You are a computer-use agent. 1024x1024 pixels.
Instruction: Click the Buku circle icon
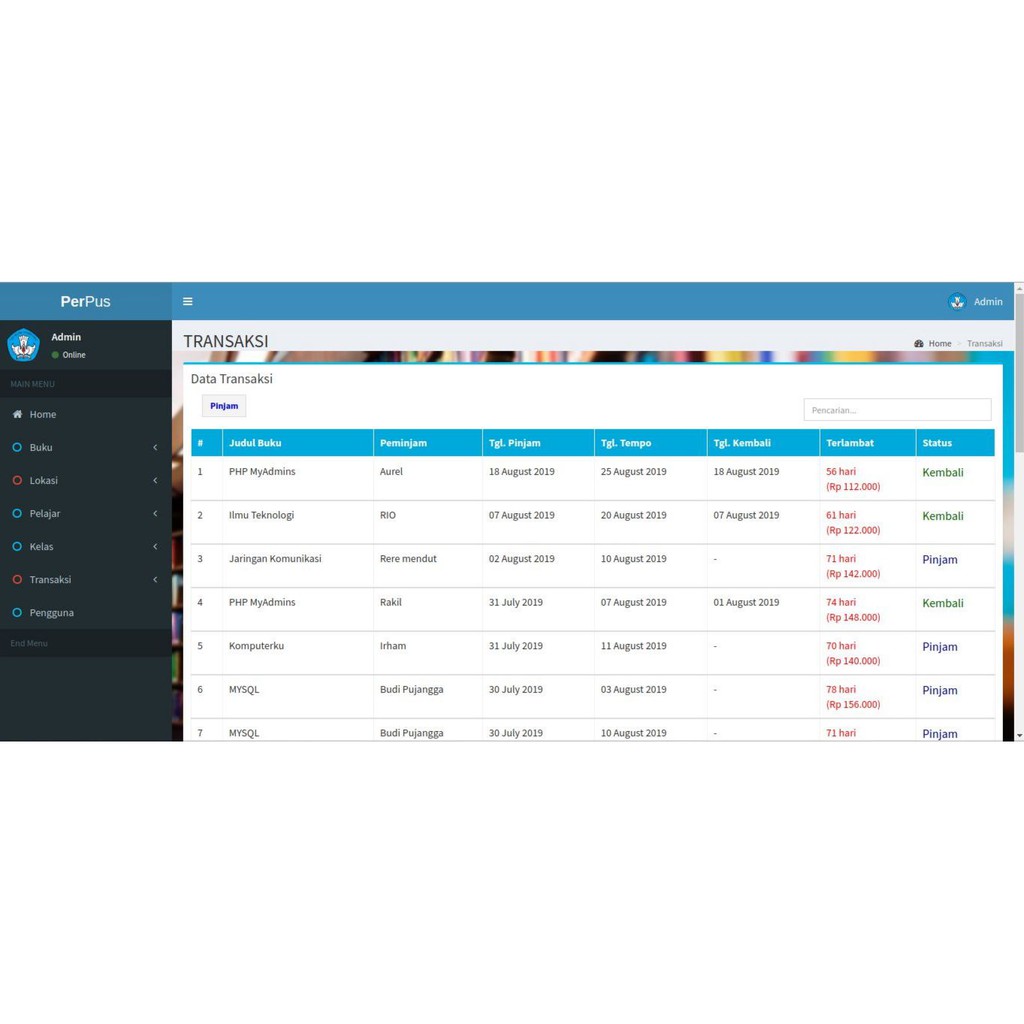[18, 447]
